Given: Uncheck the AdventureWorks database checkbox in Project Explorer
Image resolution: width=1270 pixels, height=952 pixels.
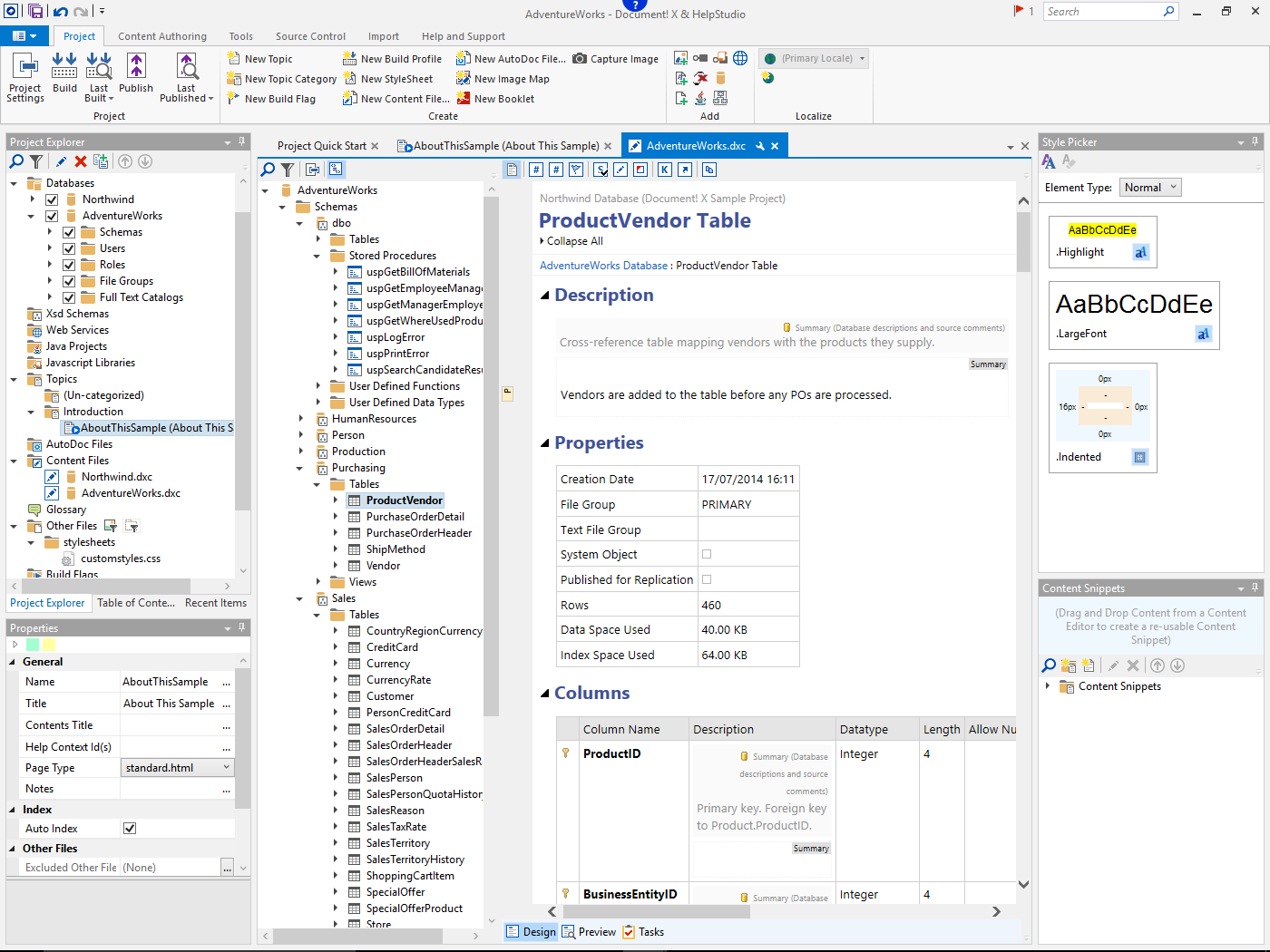Looking at the screenshot, I should click(52, 216).
